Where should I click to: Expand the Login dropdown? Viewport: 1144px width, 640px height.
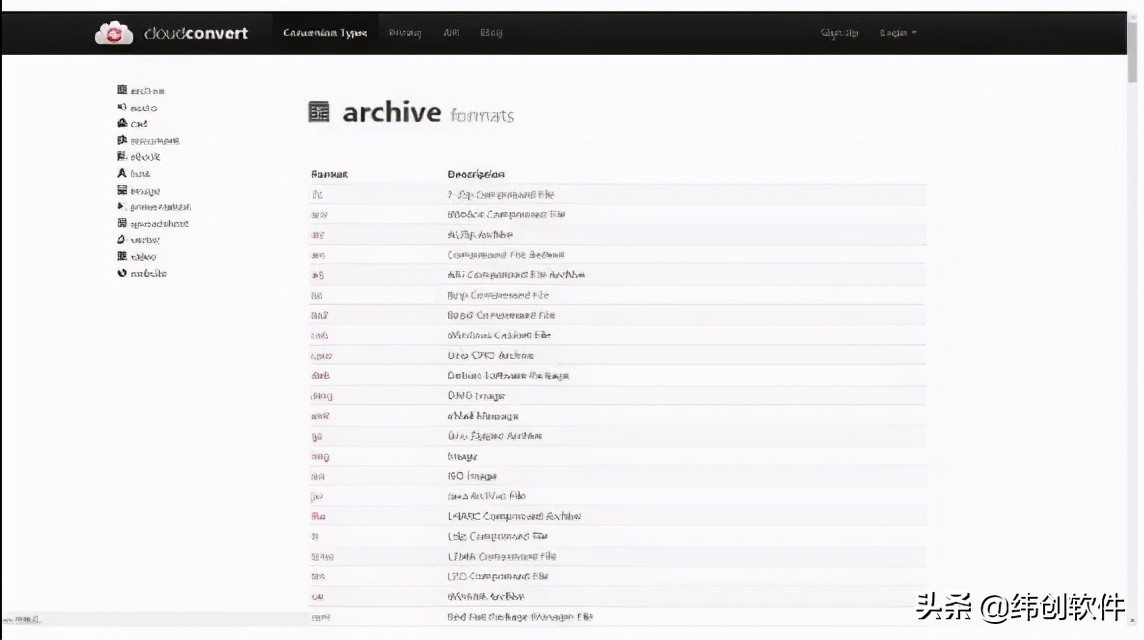(x=897, y=33)
